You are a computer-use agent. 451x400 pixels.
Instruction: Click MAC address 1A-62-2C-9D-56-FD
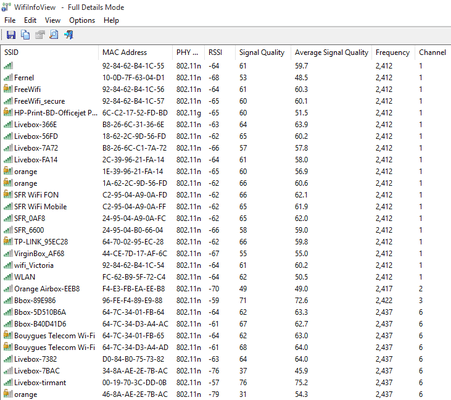134,183
